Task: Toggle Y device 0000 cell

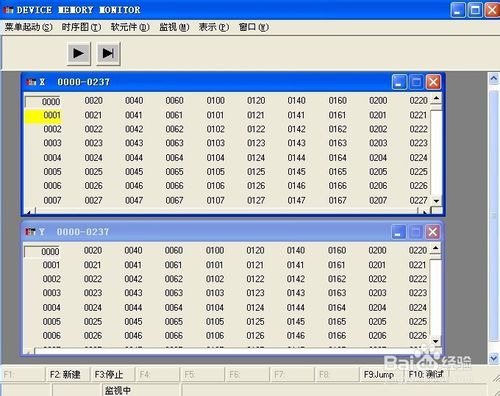Action: tap(42, 251)
